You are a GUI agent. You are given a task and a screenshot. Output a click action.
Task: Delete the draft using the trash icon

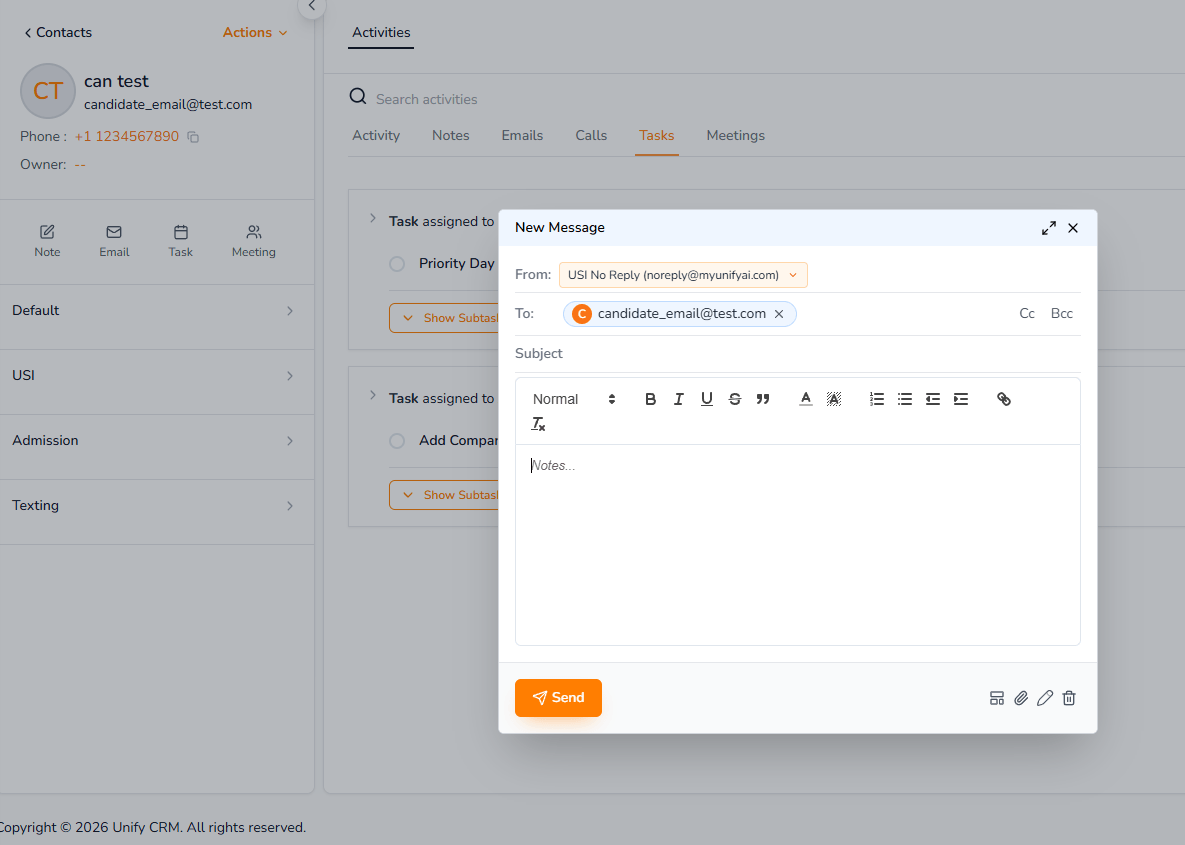tap(1069, 697)
